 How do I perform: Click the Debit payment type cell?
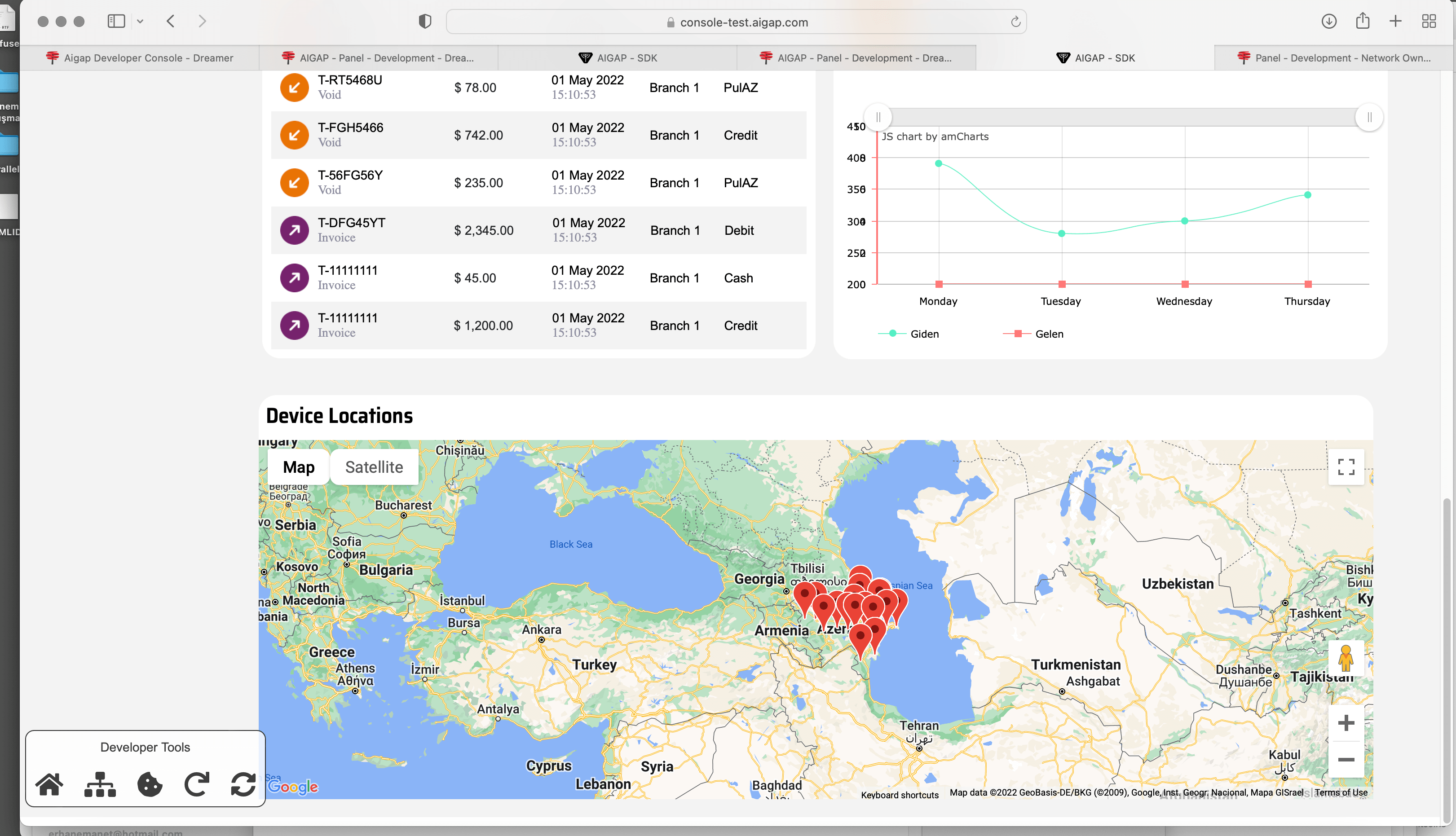click(739, 230)
